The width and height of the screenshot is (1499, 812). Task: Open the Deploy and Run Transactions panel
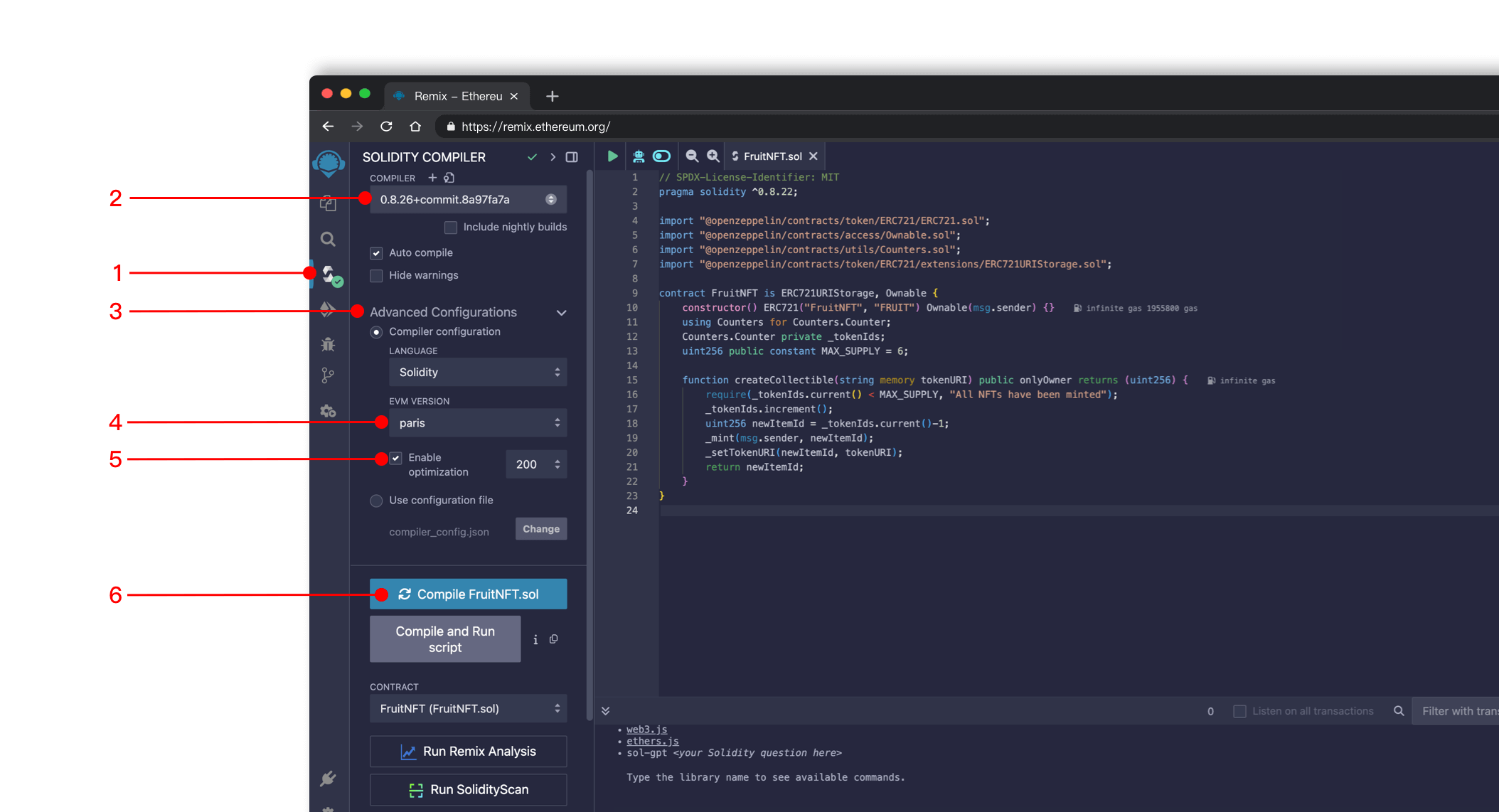[x=328, y=309]
